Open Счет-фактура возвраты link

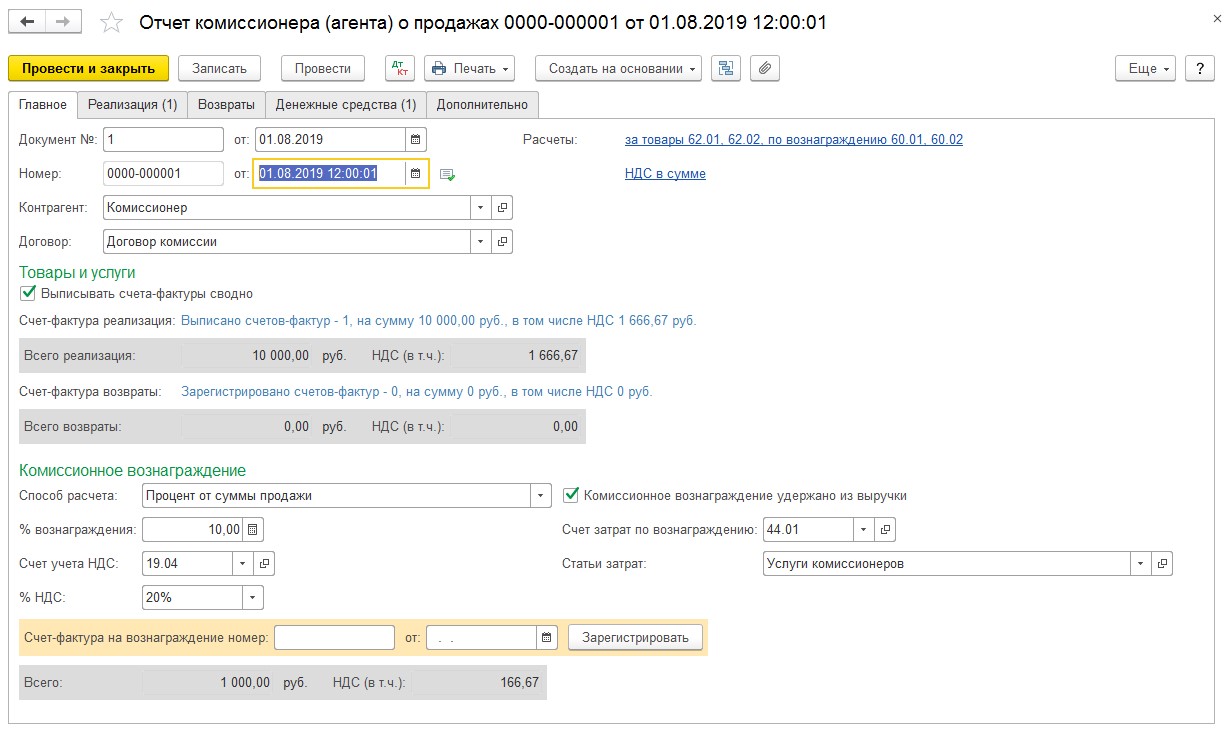(417, 392)
